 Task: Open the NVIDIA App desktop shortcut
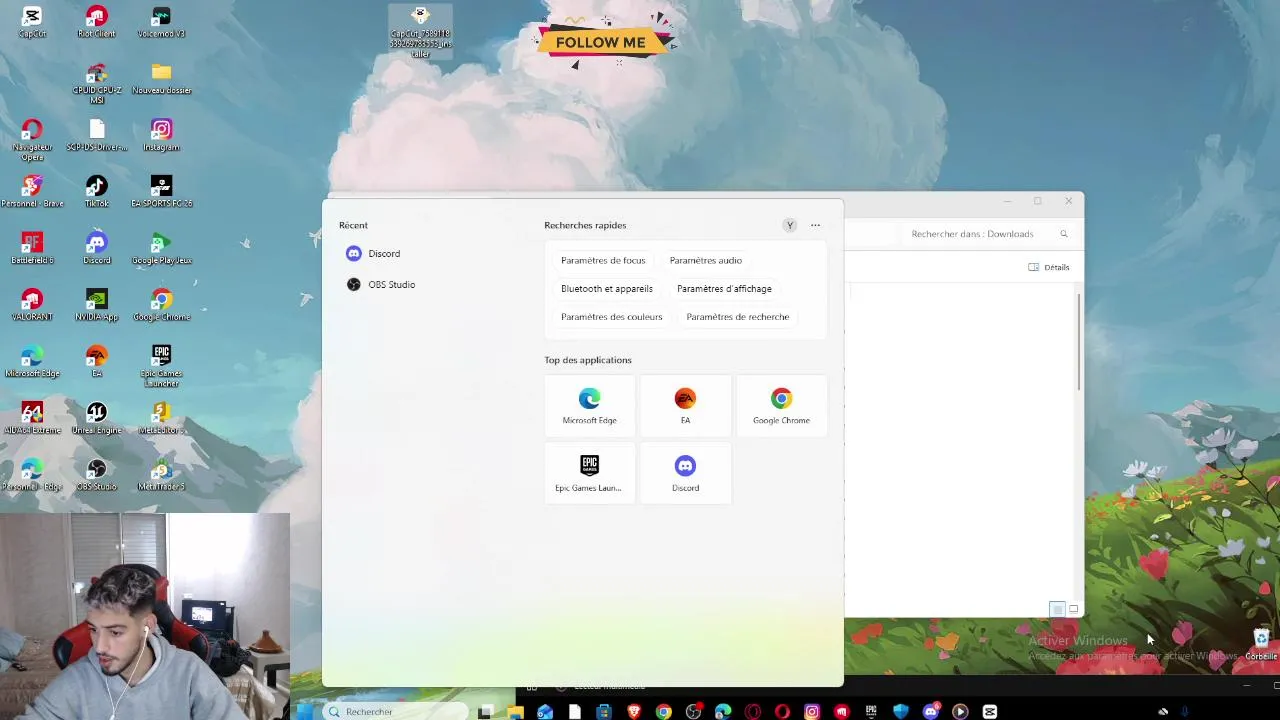pyautogui.click(x=96, y=305)
